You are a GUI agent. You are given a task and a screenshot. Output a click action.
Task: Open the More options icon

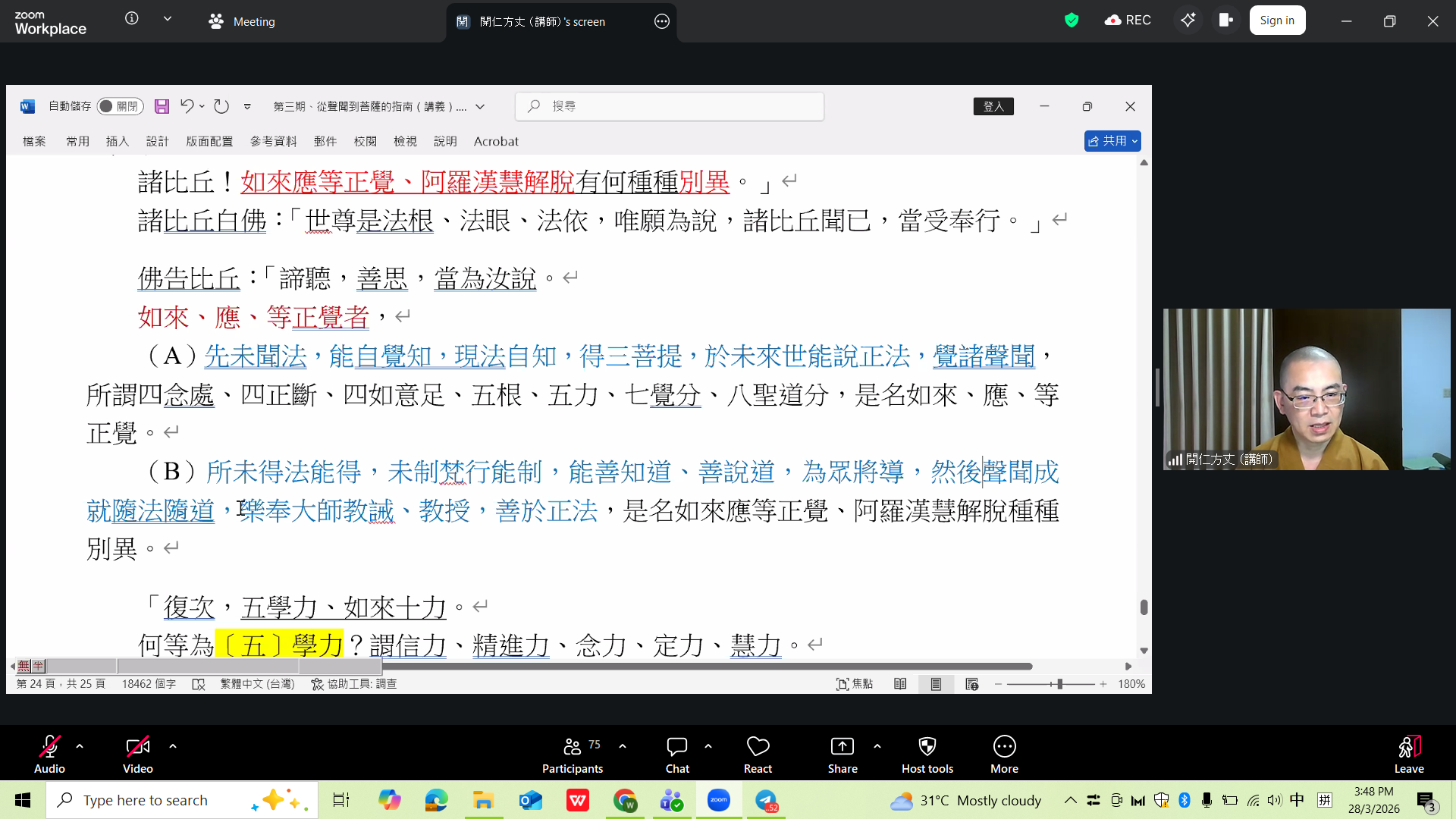[1004, 747]
